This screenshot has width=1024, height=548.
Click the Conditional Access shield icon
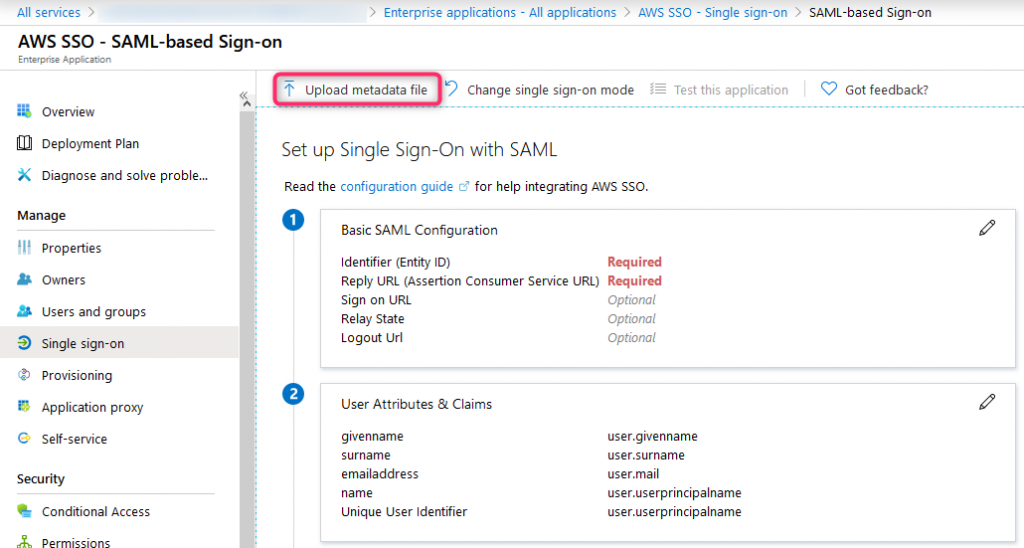[x=24, y=511]
